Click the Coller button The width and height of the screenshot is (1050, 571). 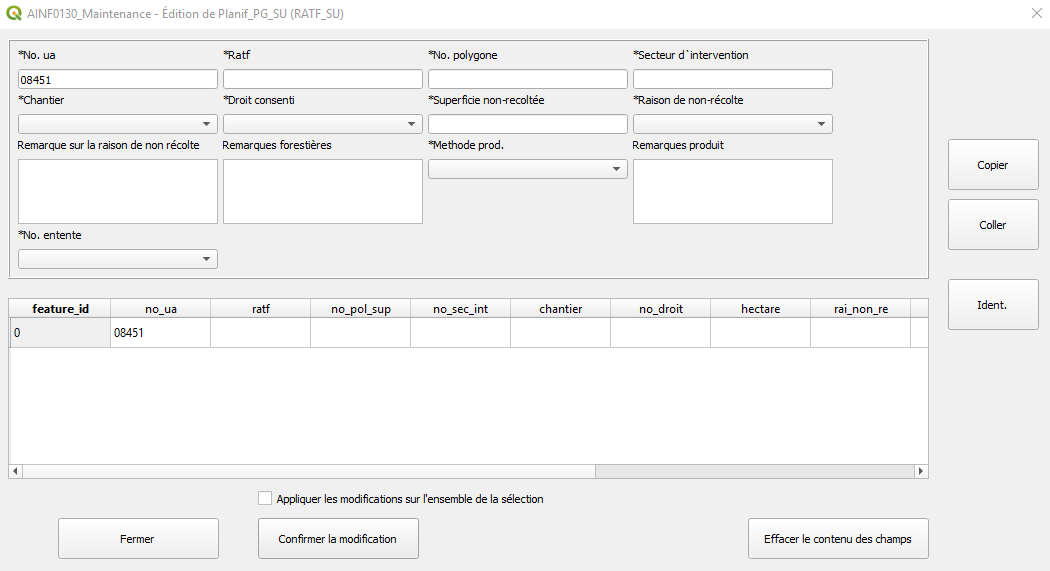993,225
